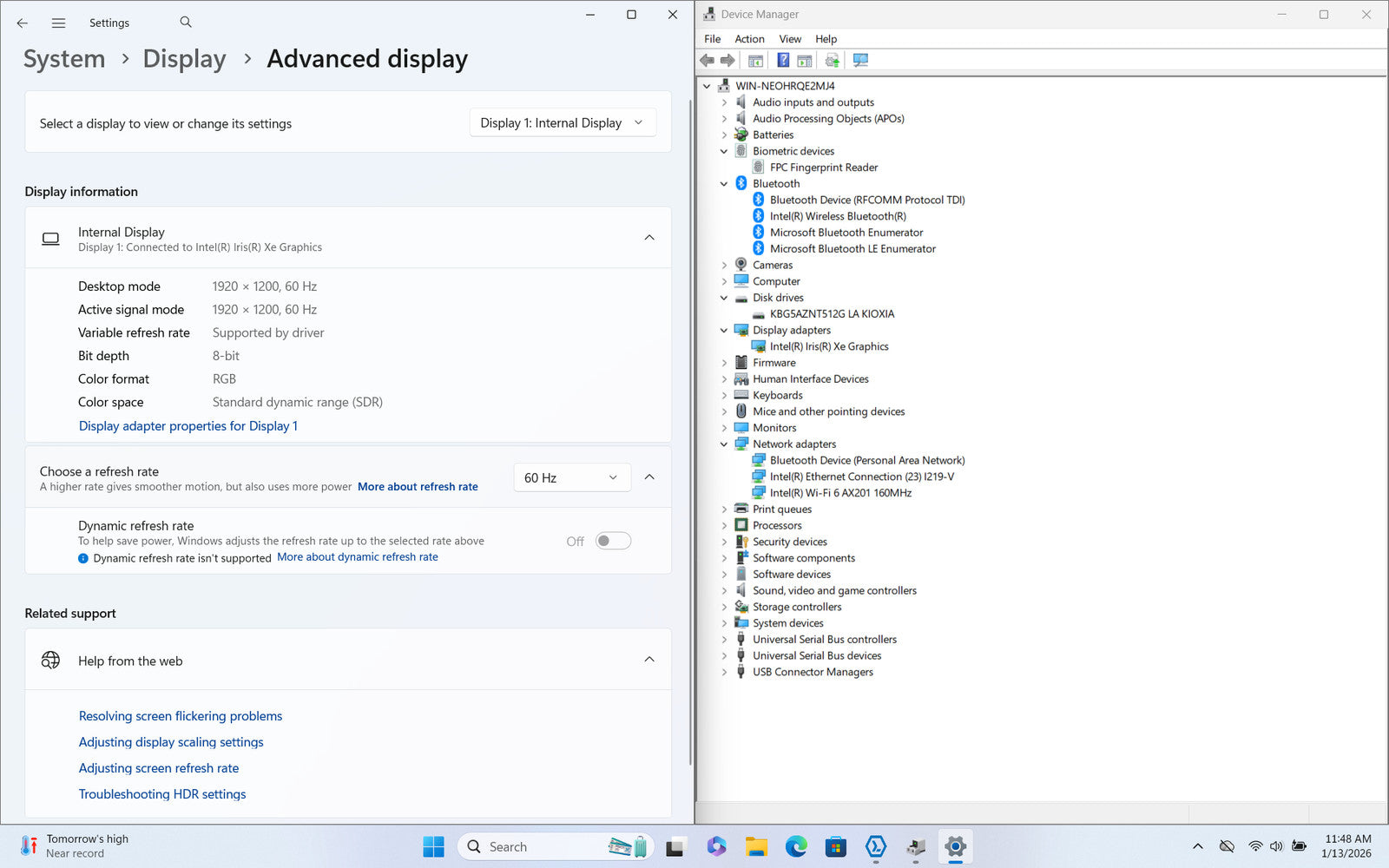Click the Update device driver toolbar icon
Screen dimensions: 1389x868
(832, 61)
